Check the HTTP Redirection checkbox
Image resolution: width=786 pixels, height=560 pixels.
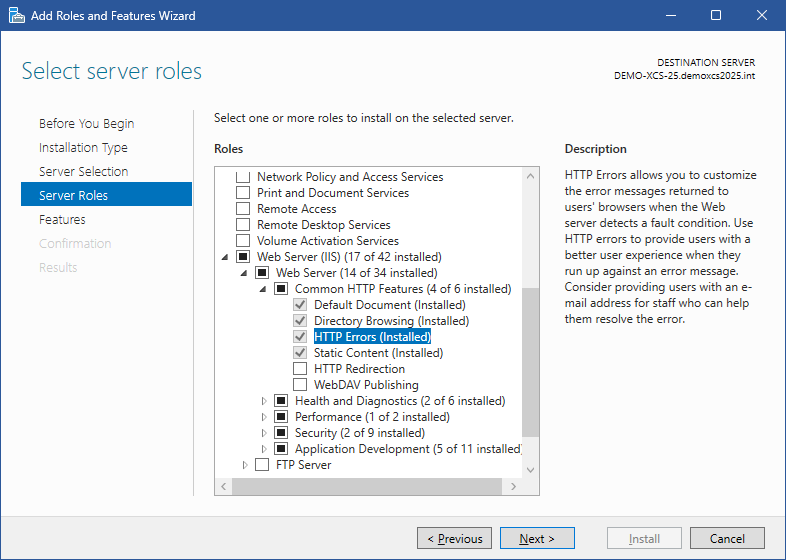pos(300,369)
